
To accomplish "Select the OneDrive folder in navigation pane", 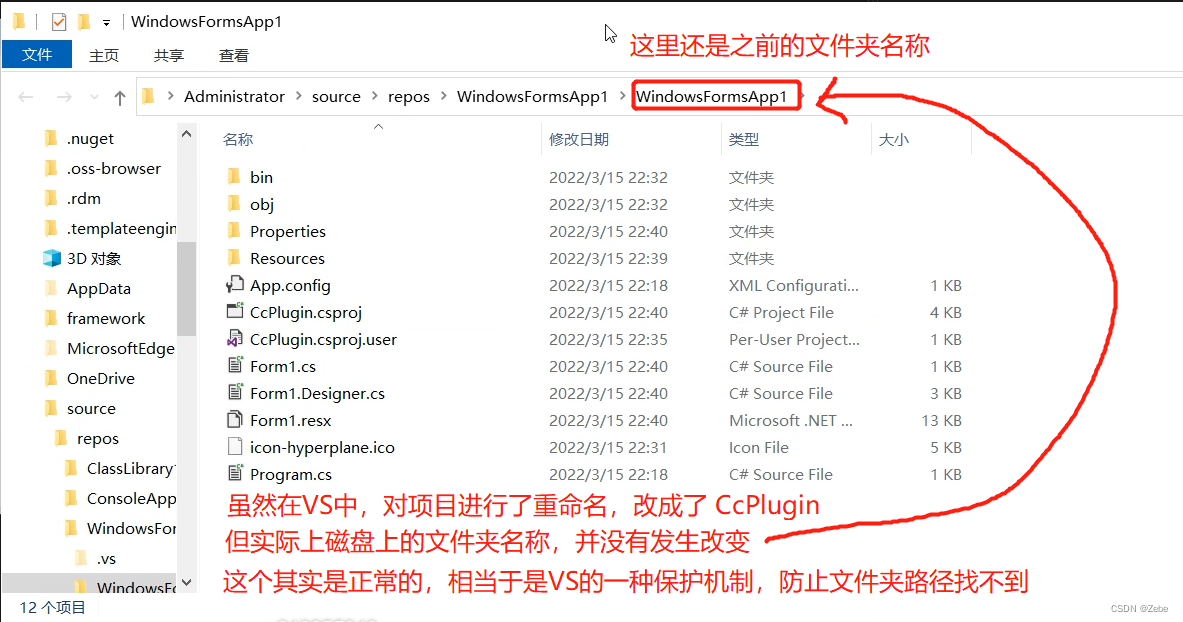I will pyautogui.click(x=100, y=378).
